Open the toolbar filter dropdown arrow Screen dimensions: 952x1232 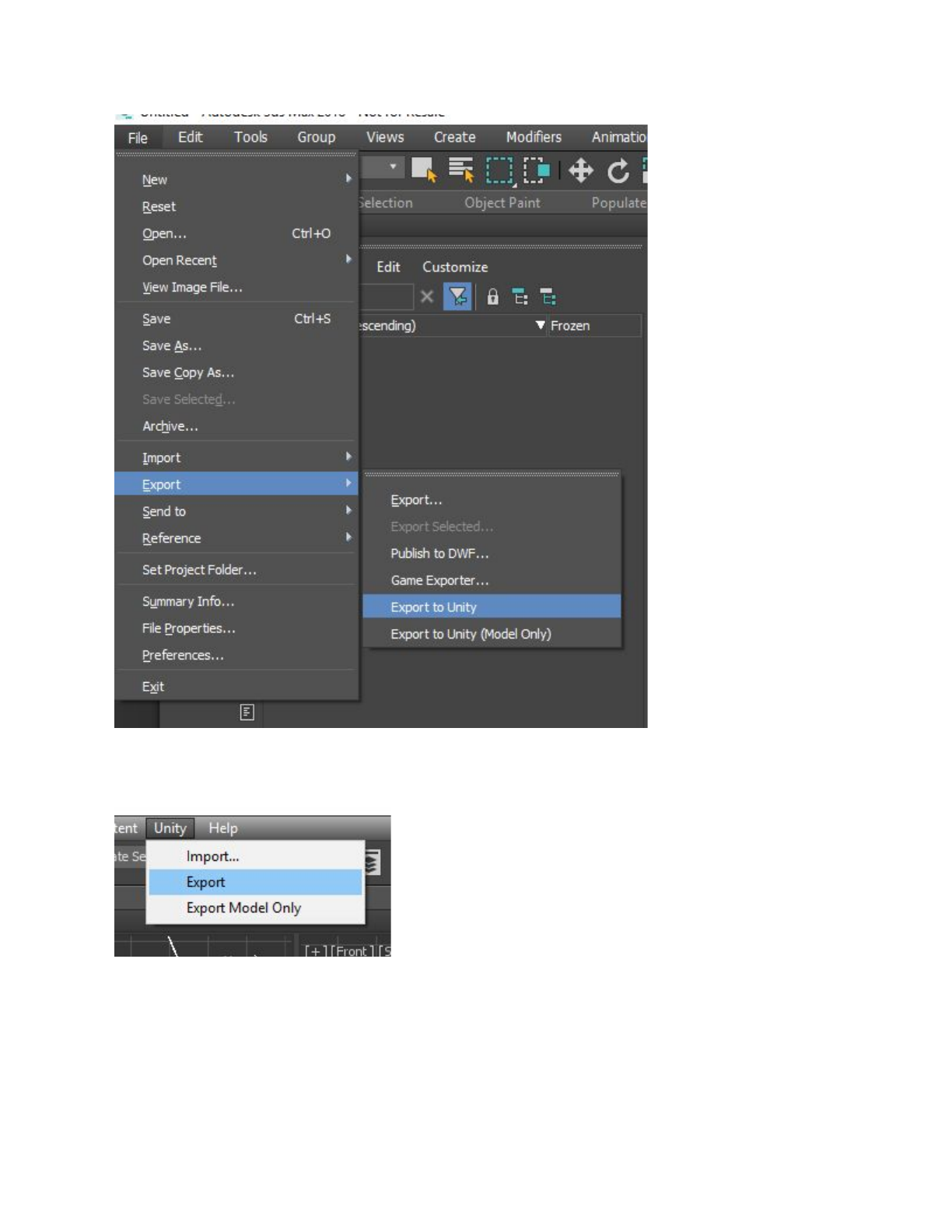(393, 166)
